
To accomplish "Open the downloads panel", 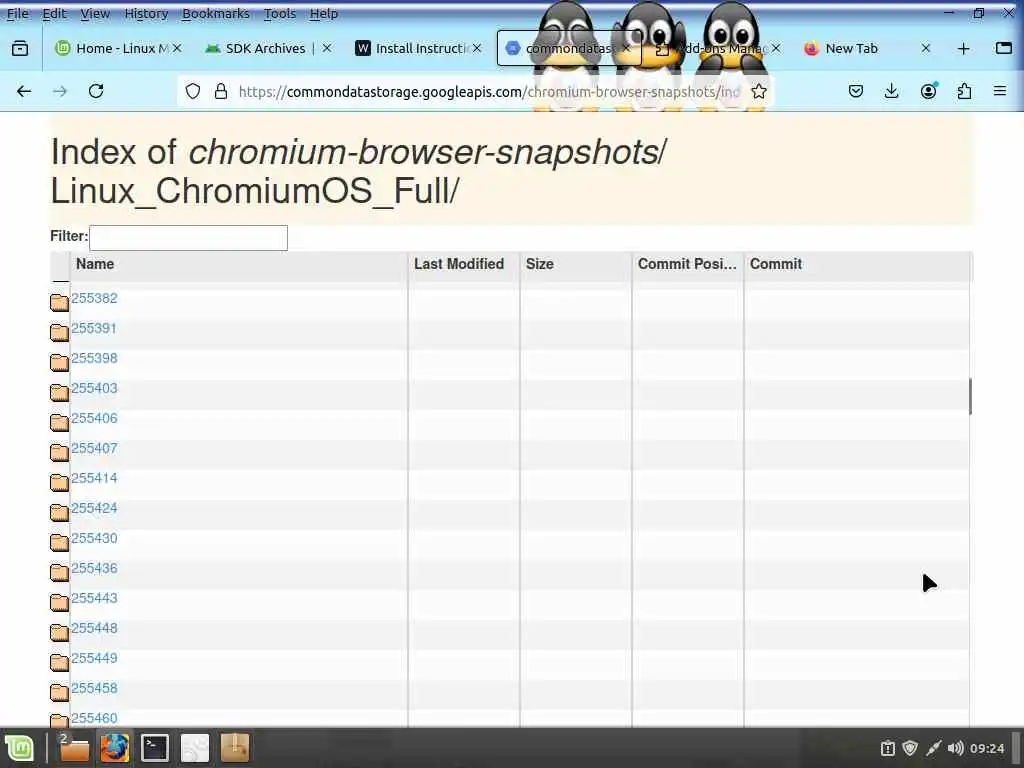I will (891, 91).
